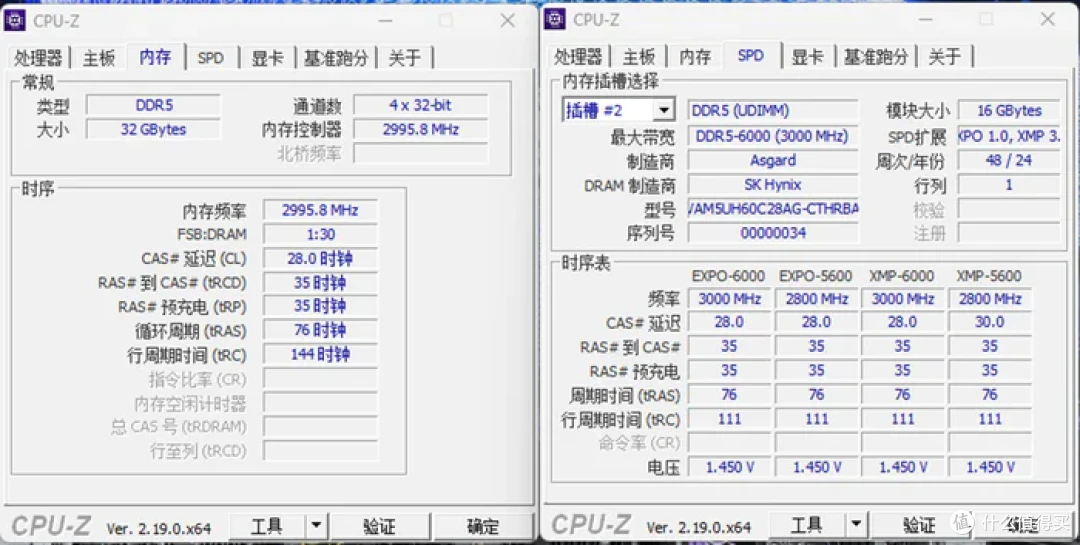Image resolution: width=1080 pixels, height=545 pixels.
Task: Click the XMP-5600 voltage 1.450 V cell
Action: pos(990,467)
